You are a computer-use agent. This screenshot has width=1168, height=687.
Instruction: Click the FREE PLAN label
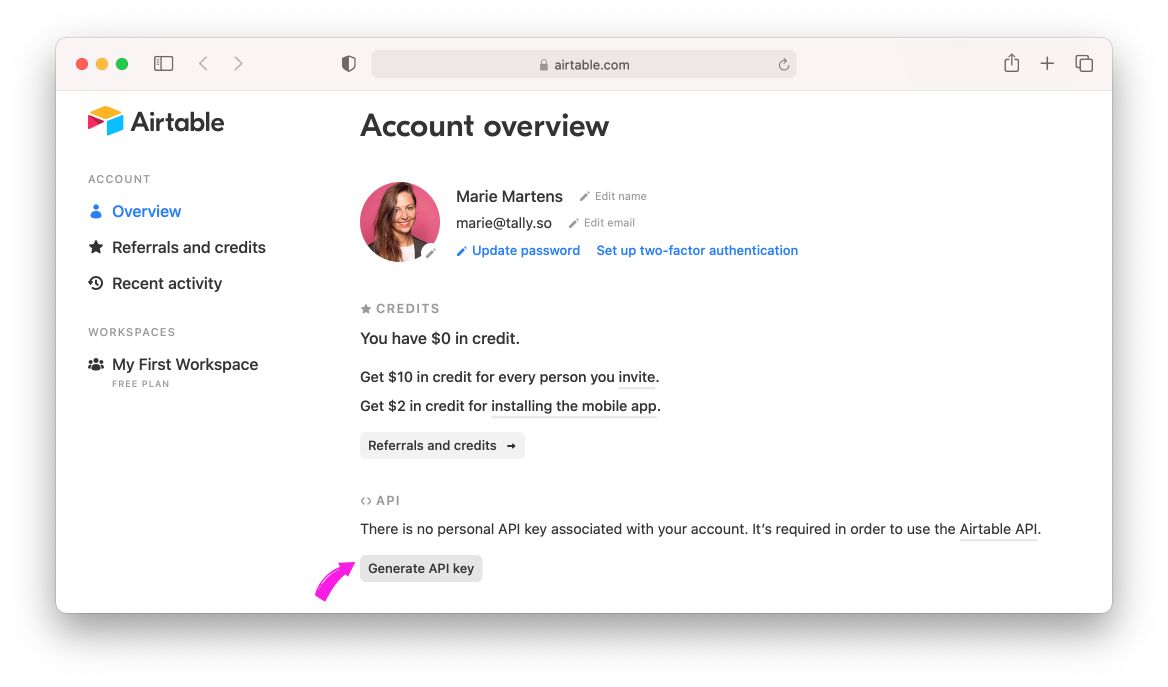click(140, 384)
